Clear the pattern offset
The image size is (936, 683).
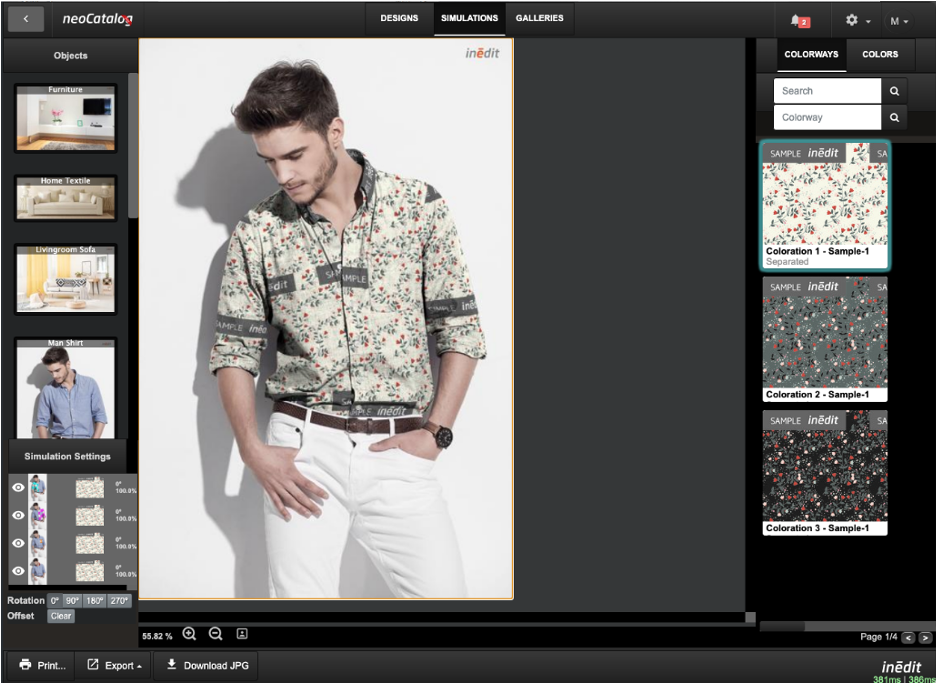pos(61,616)
